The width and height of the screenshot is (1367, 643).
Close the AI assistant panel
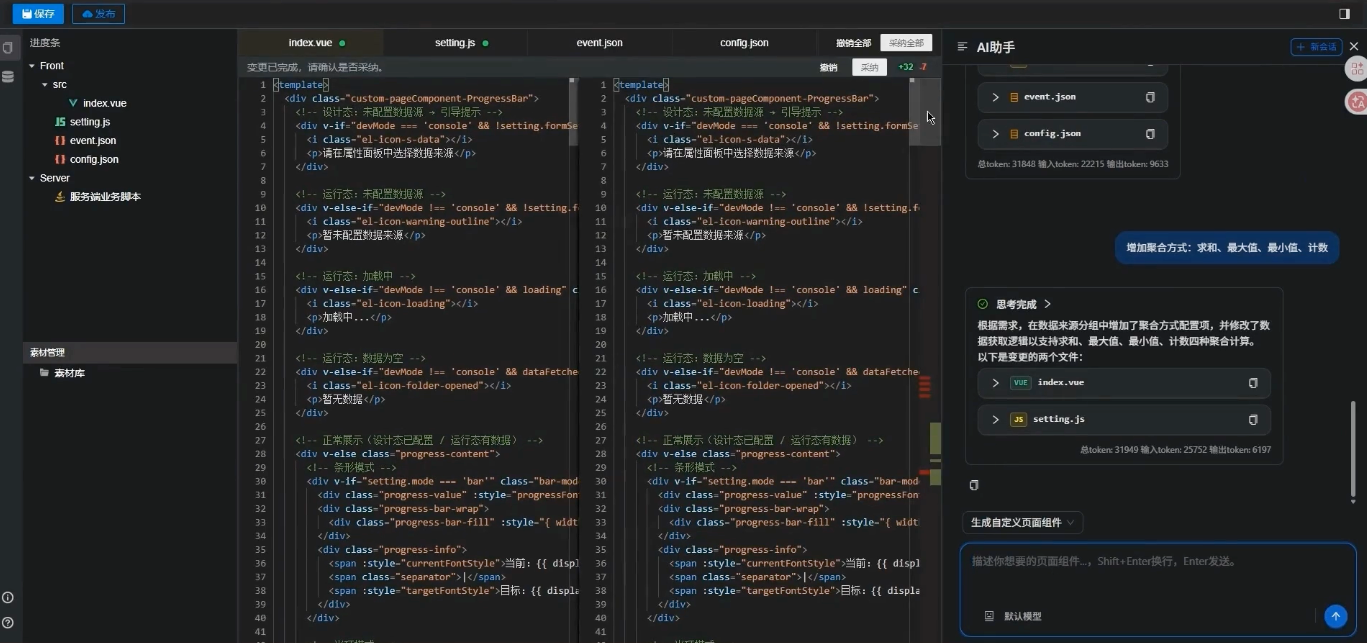(1354, 47)
